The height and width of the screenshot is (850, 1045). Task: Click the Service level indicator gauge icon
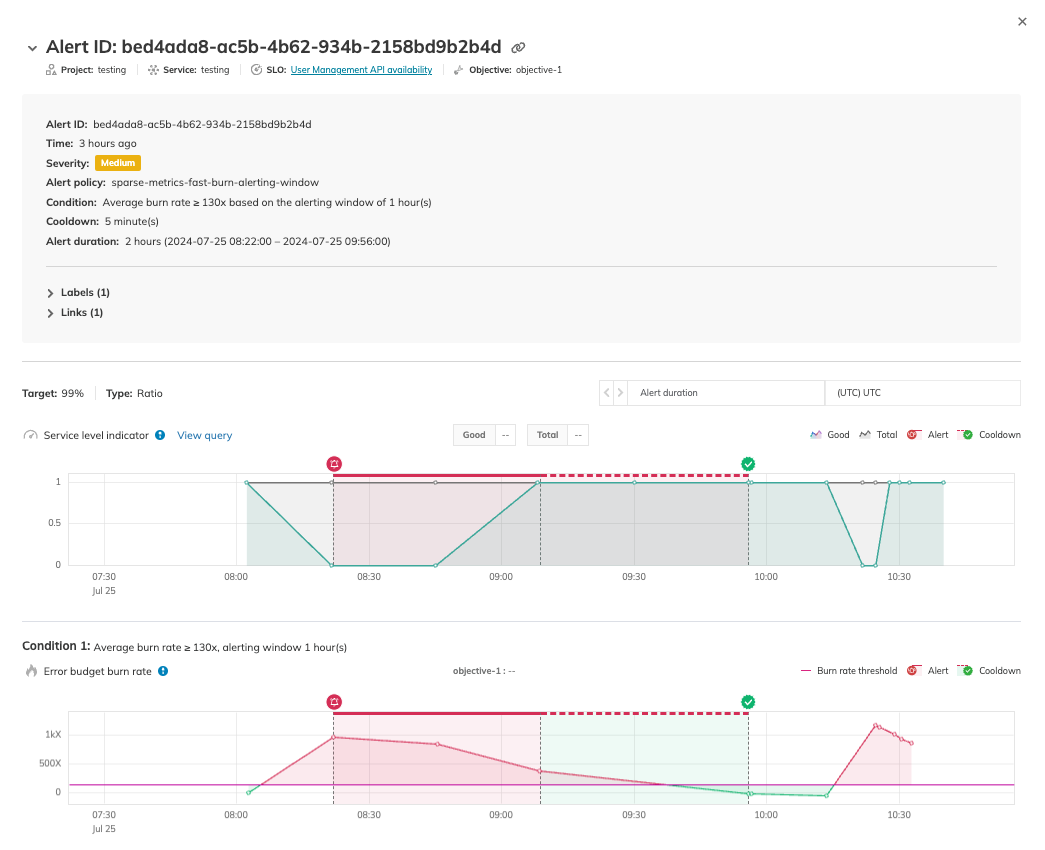(31, 435)
